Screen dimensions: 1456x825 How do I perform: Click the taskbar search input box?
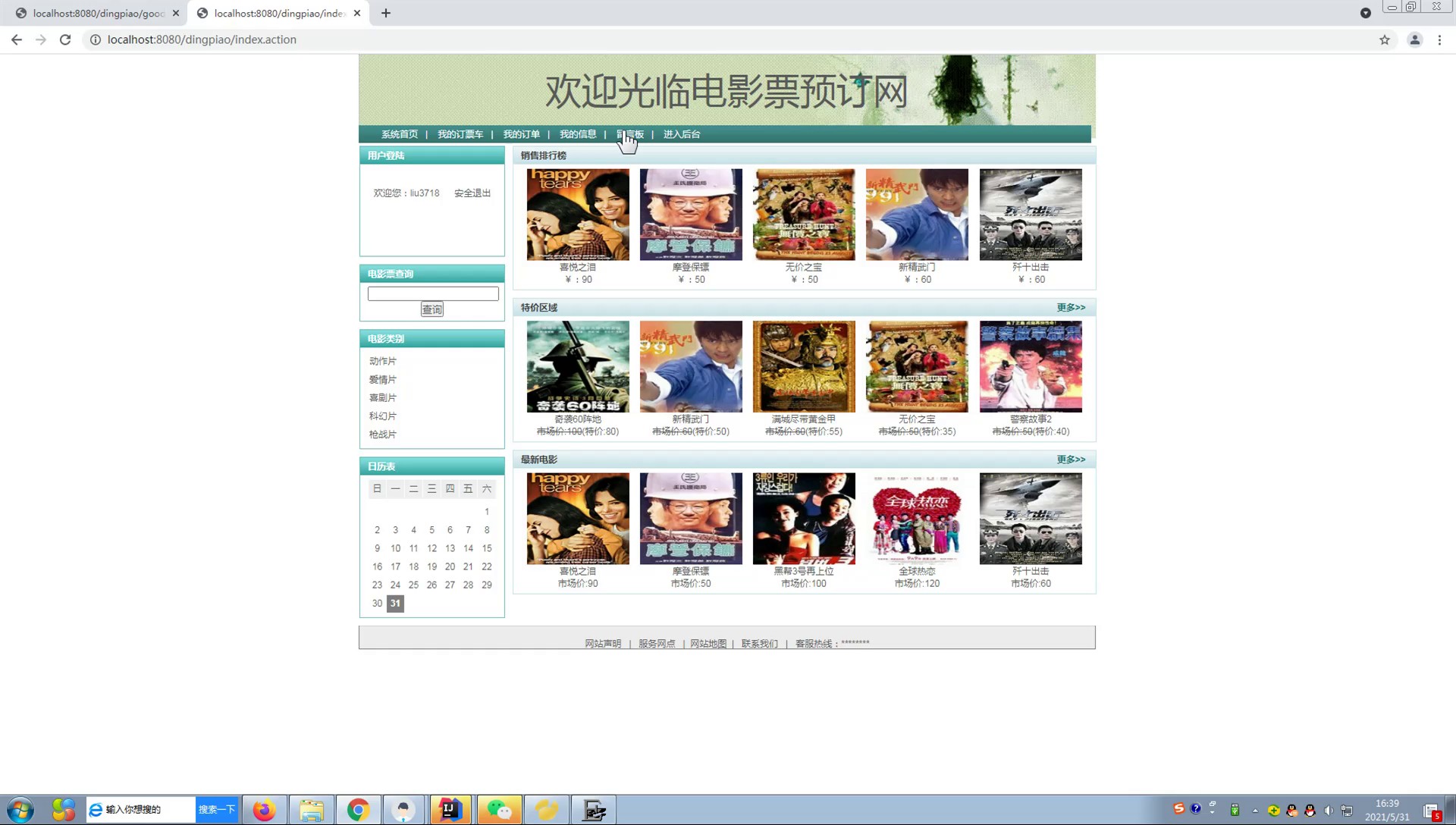coord(141,810)
